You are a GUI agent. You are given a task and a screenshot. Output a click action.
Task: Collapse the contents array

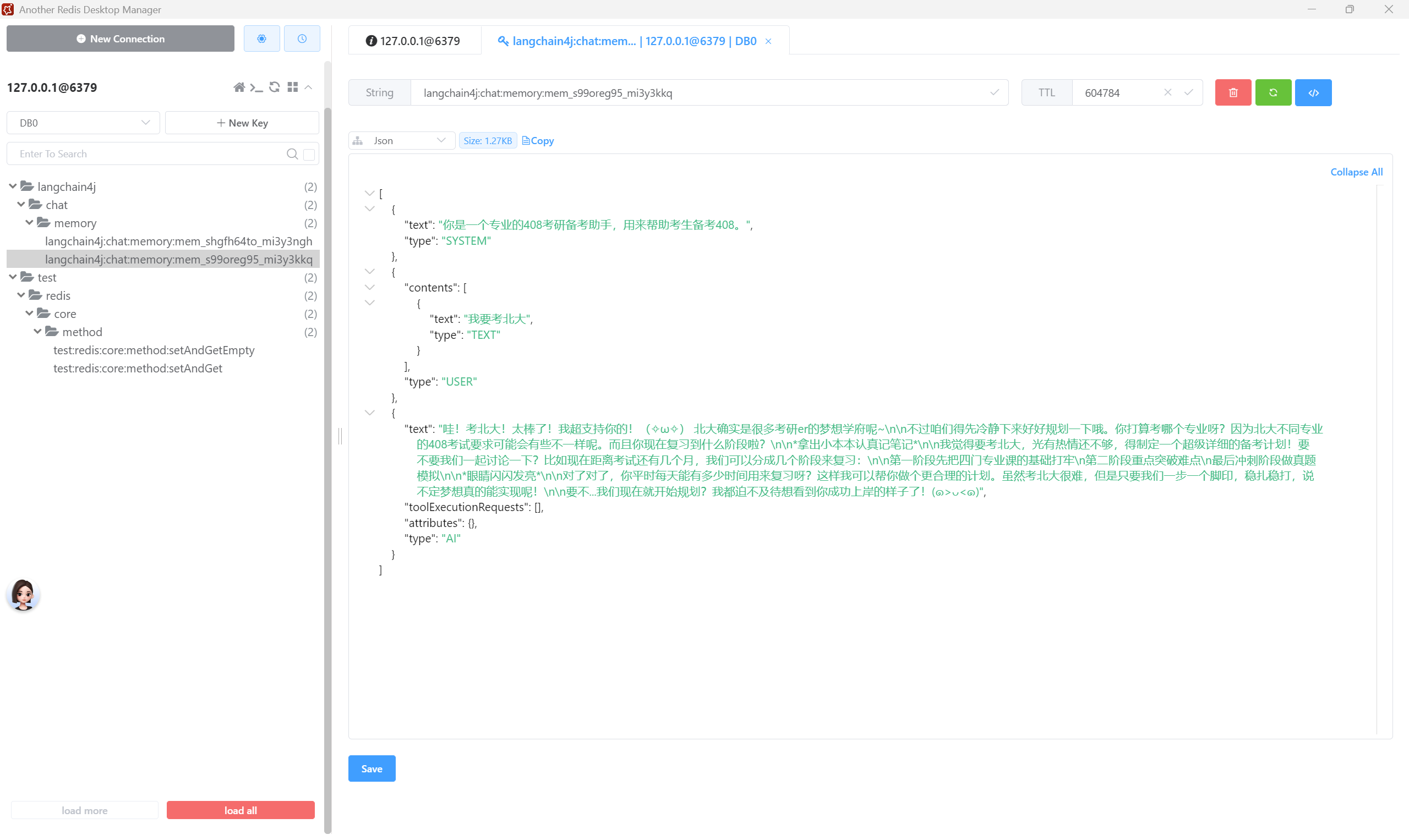[x=370, y=288]
